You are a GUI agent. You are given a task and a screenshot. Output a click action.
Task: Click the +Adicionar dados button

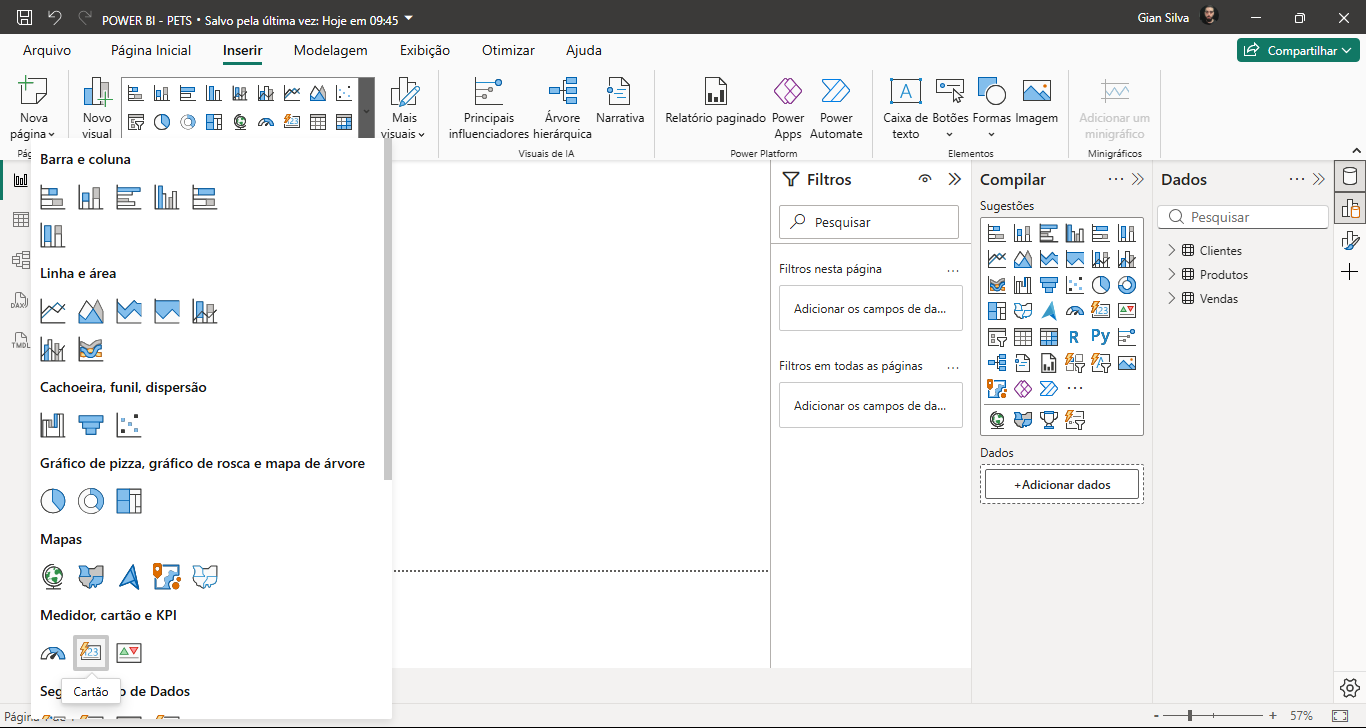click(1062, 484)
